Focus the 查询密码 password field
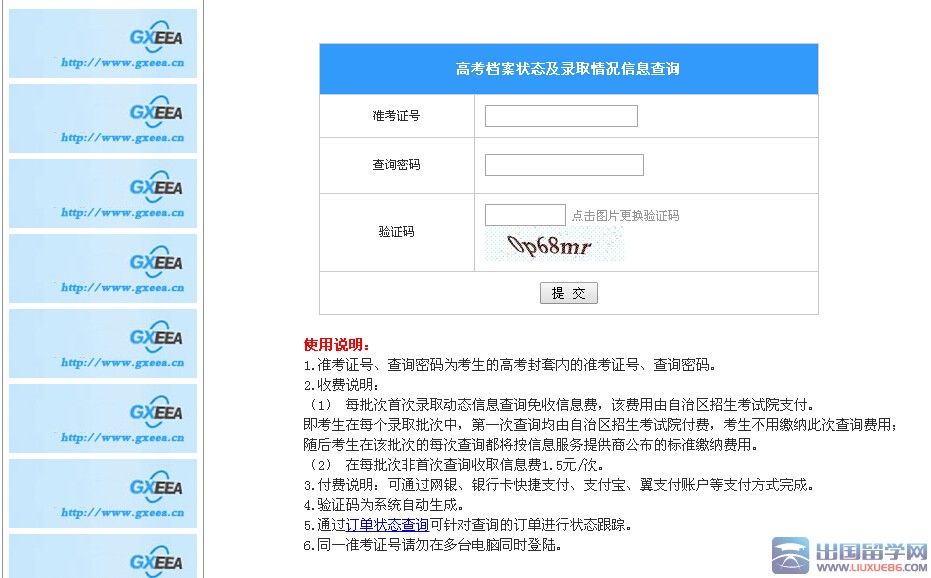 pos(564,165)
